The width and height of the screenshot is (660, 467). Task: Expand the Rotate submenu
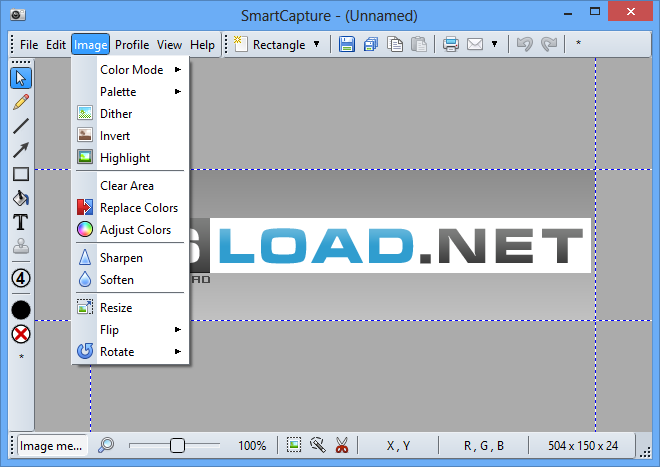tap(130, 352)
